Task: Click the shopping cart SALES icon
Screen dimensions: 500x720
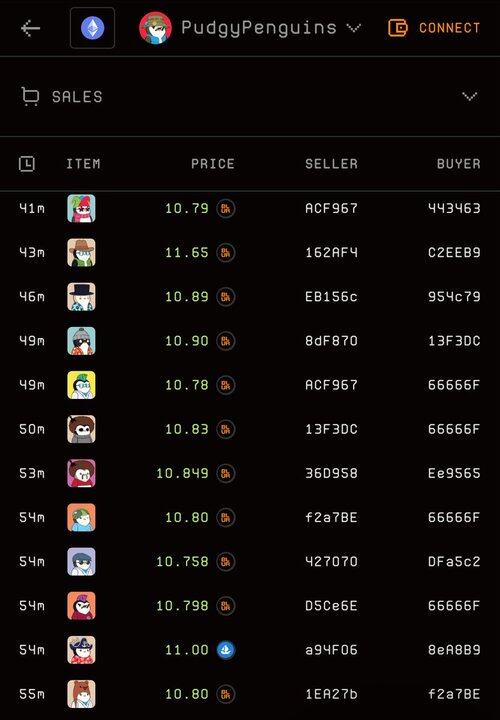Action: (x=30, y=96)
